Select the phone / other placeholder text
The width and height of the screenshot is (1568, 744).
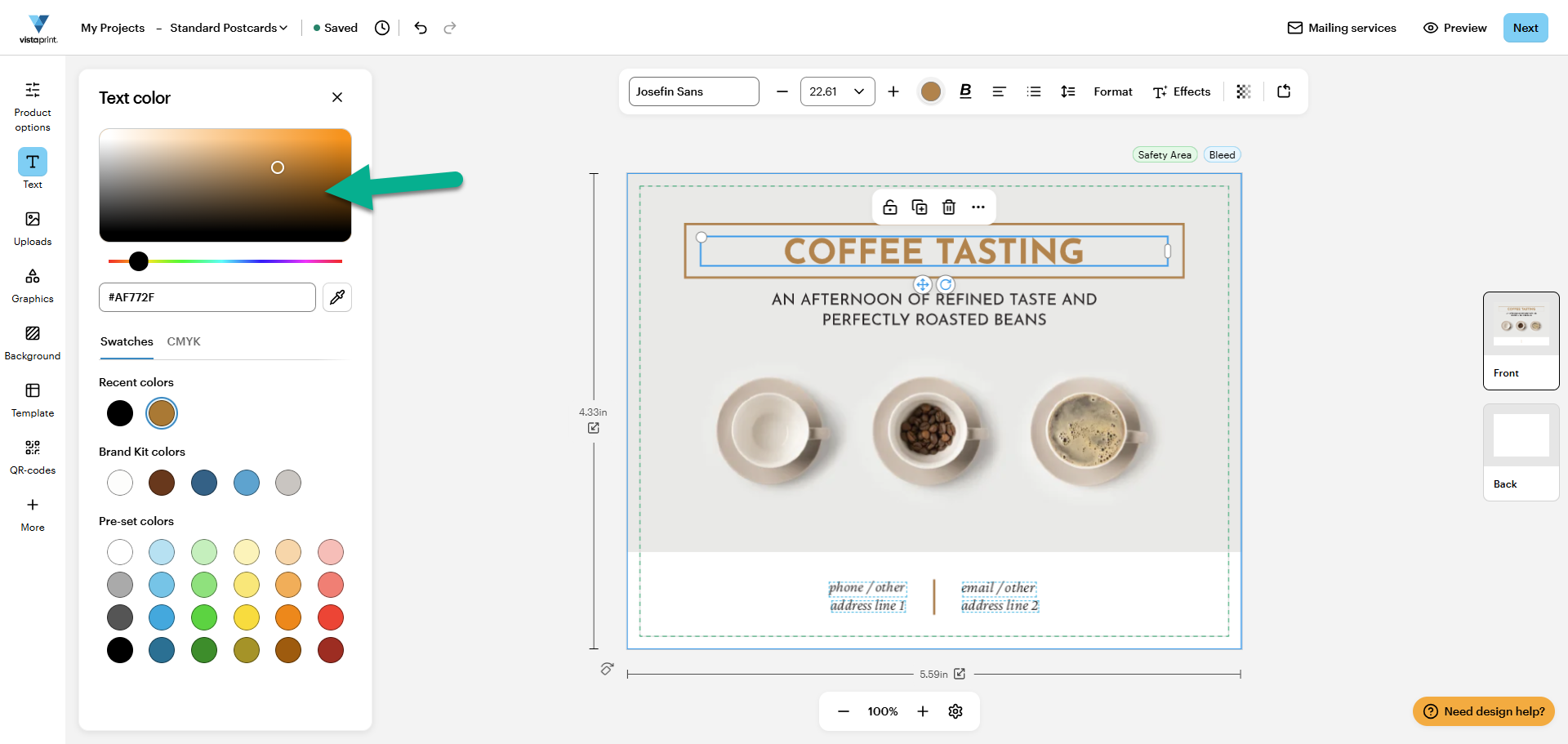coord(867,587)
